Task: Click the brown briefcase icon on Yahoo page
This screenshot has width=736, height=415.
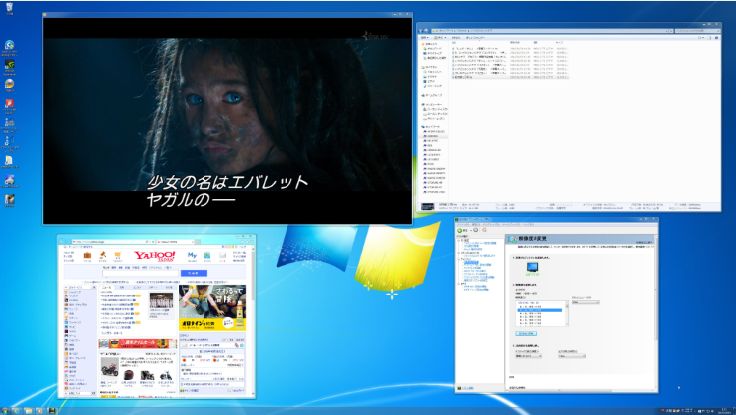Action: click(x=87, y=255)
